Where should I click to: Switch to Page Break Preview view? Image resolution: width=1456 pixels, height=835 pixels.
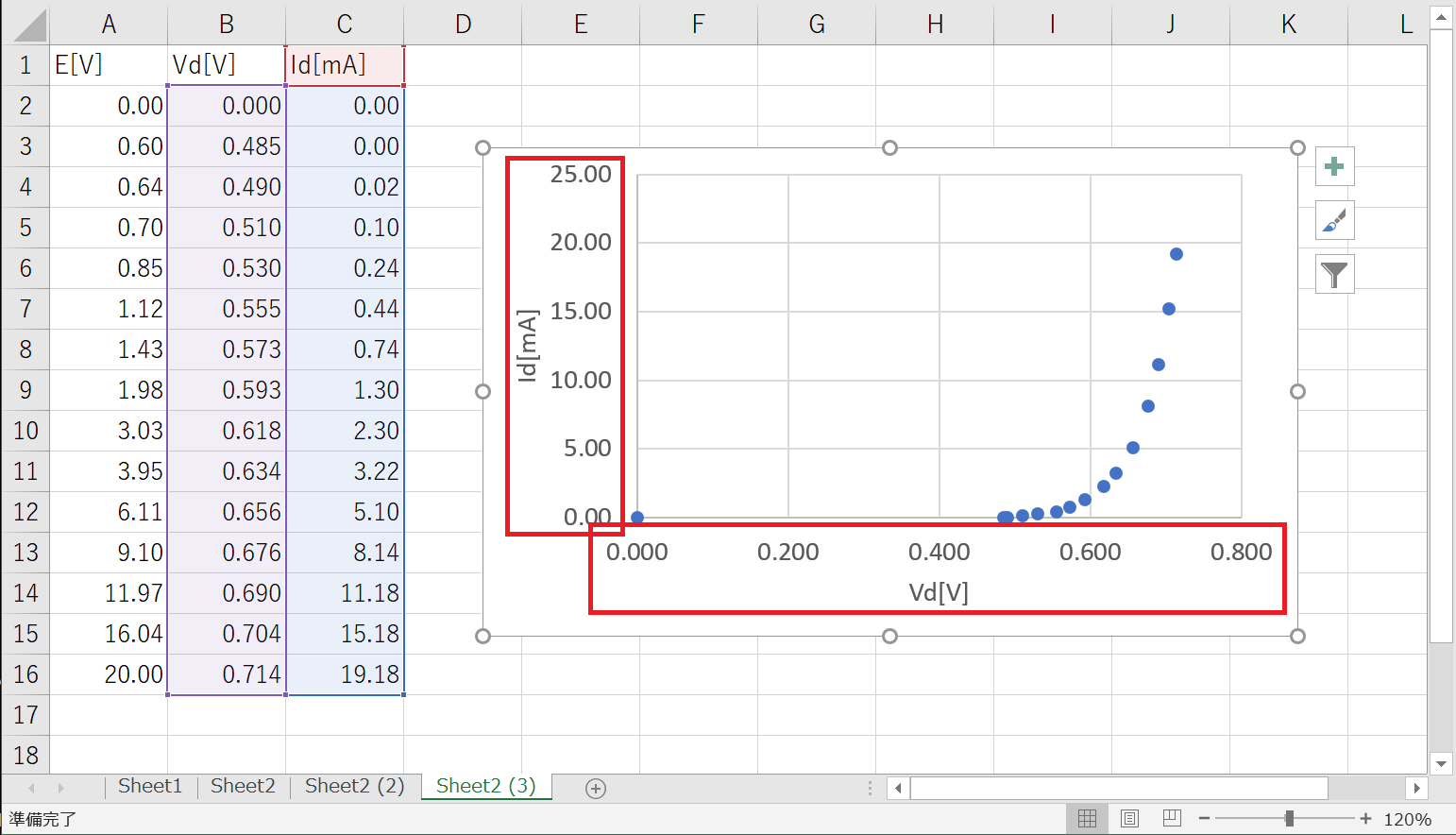pos(1172,819)
